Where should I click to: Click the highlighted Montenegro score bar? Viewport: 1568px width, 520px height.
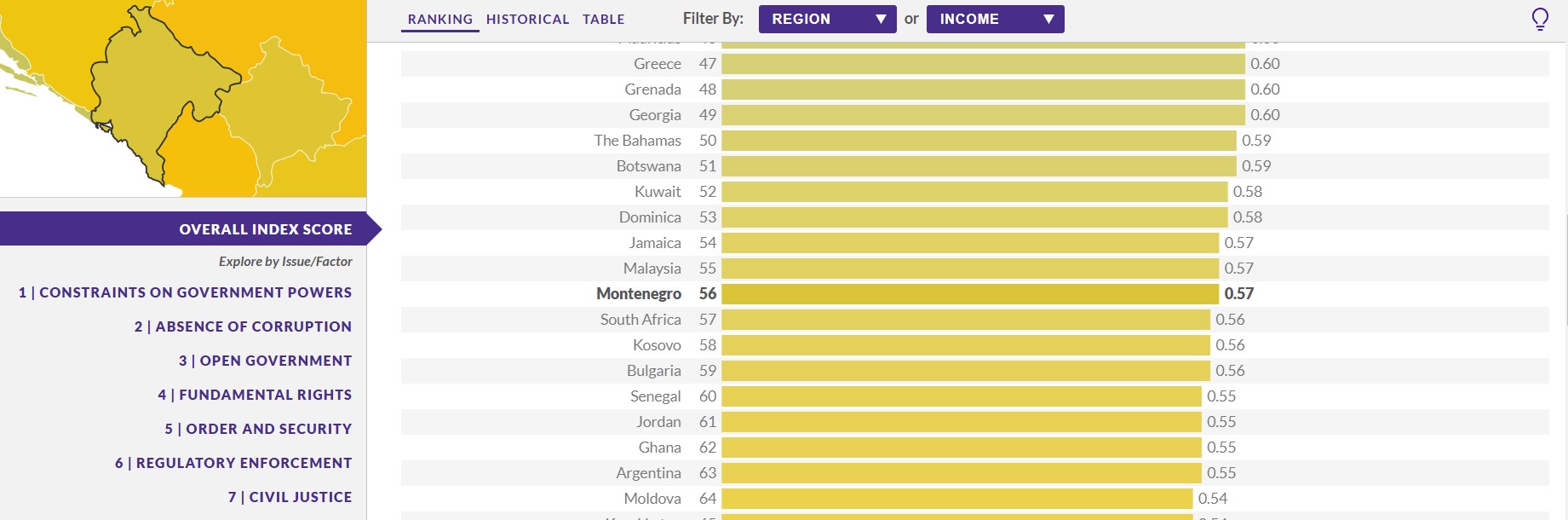coord(969,294)
